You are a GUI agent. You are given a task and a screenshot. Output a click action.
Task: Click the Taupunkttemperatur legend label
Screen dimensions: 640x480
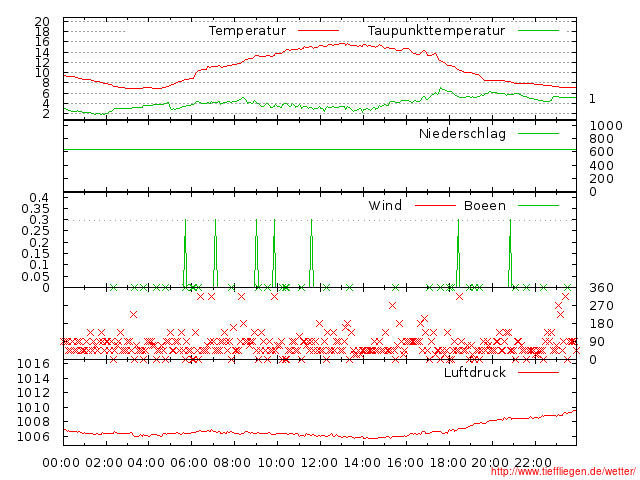pos(436,31)
